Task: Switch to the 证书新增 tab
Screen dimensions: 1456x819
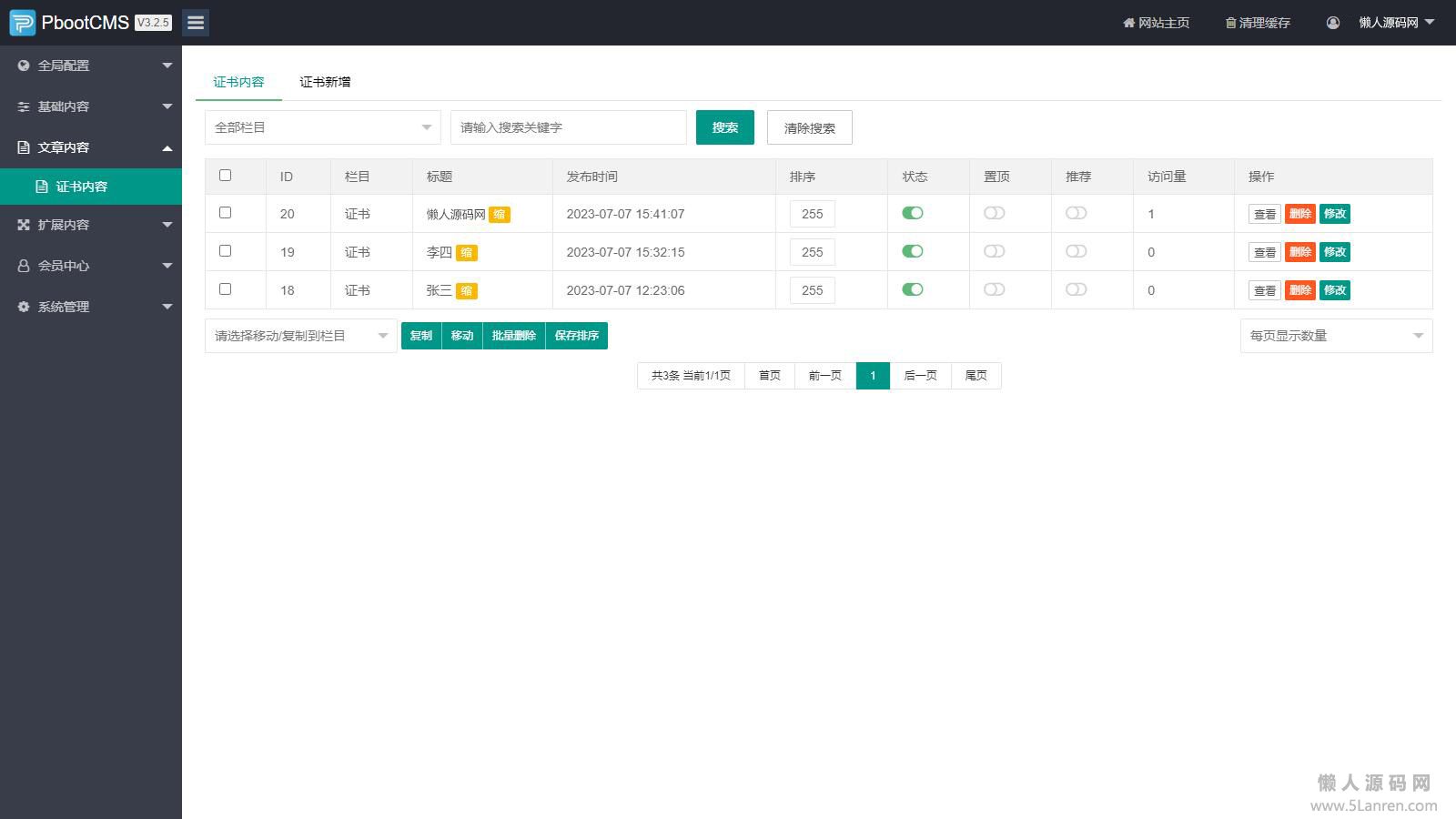Action: coord(325,82)
